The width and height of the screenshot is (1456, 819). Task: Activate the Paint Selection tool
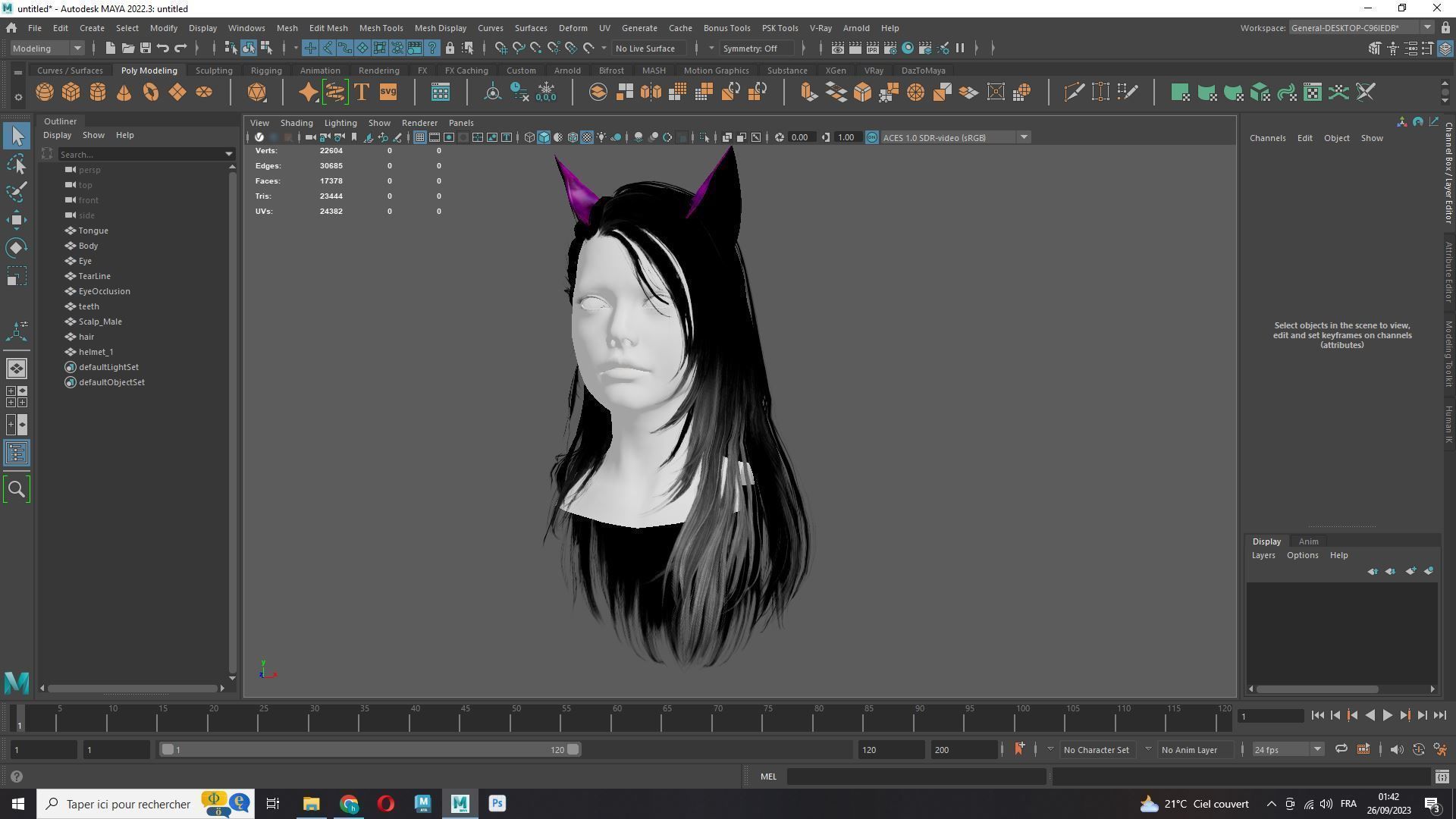17,192
